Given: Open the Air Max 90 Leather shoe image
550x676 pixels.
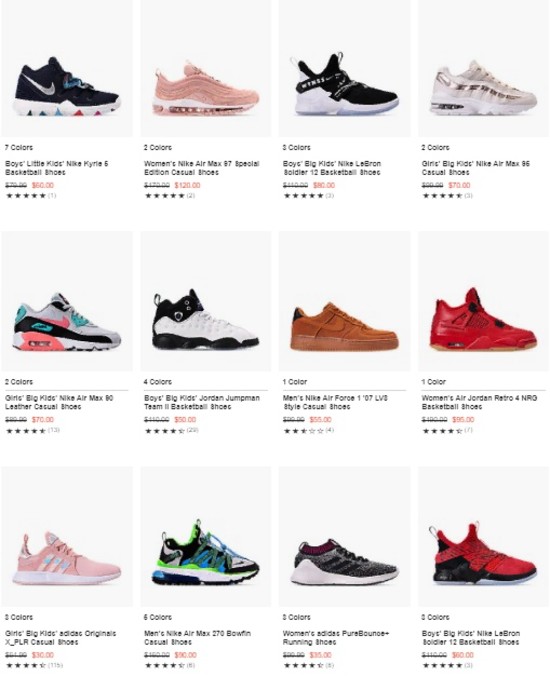Looking at the screenshot, I should point(67,301).
